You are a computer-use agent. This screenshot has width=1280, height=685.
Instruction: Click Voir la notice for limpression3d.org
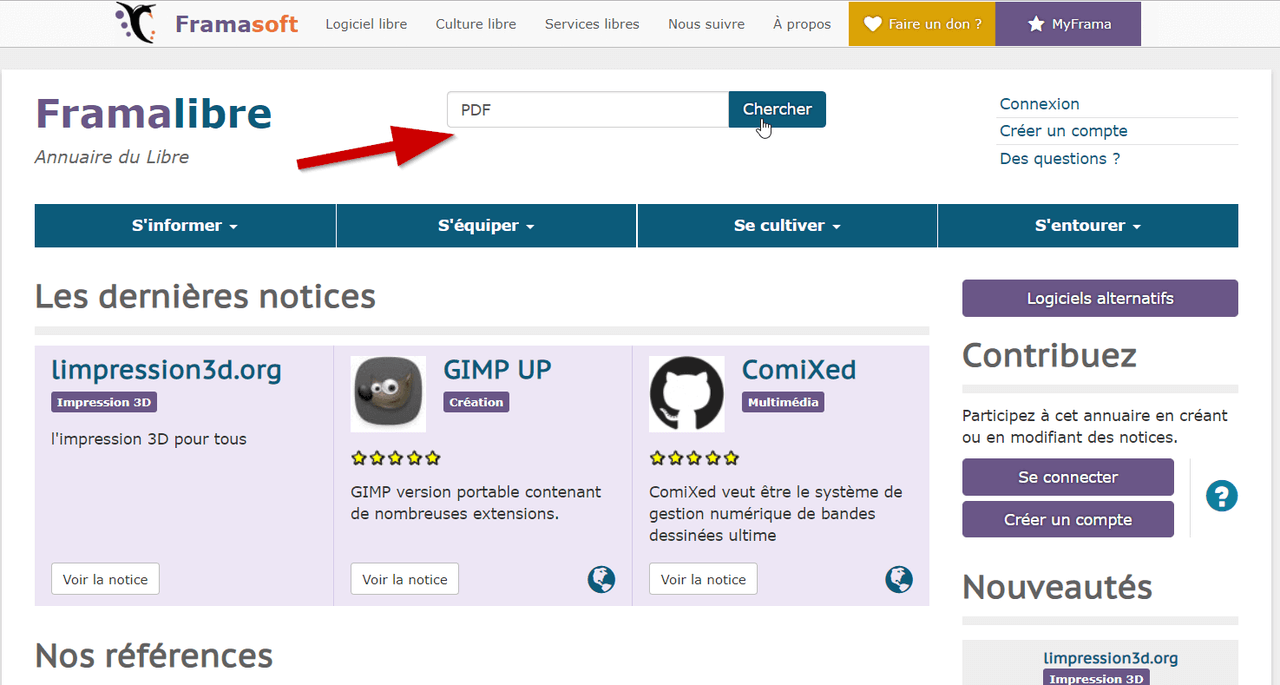coord(105,579)
